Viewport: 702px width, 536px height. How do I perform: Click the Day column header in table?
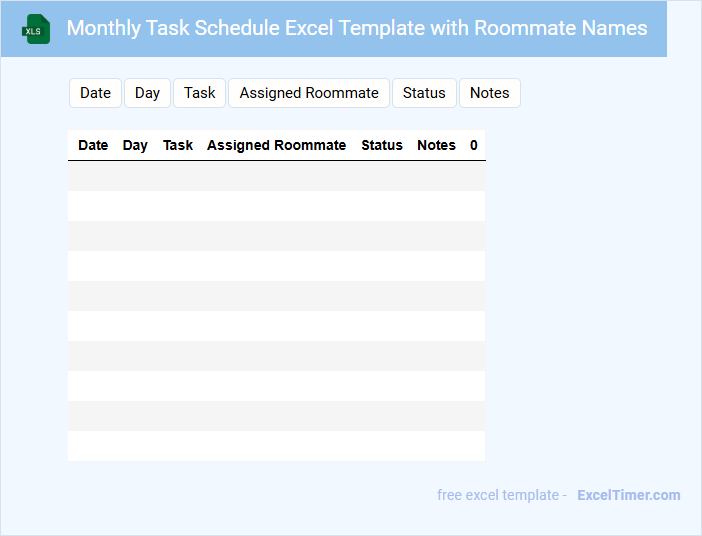point(135,145)
